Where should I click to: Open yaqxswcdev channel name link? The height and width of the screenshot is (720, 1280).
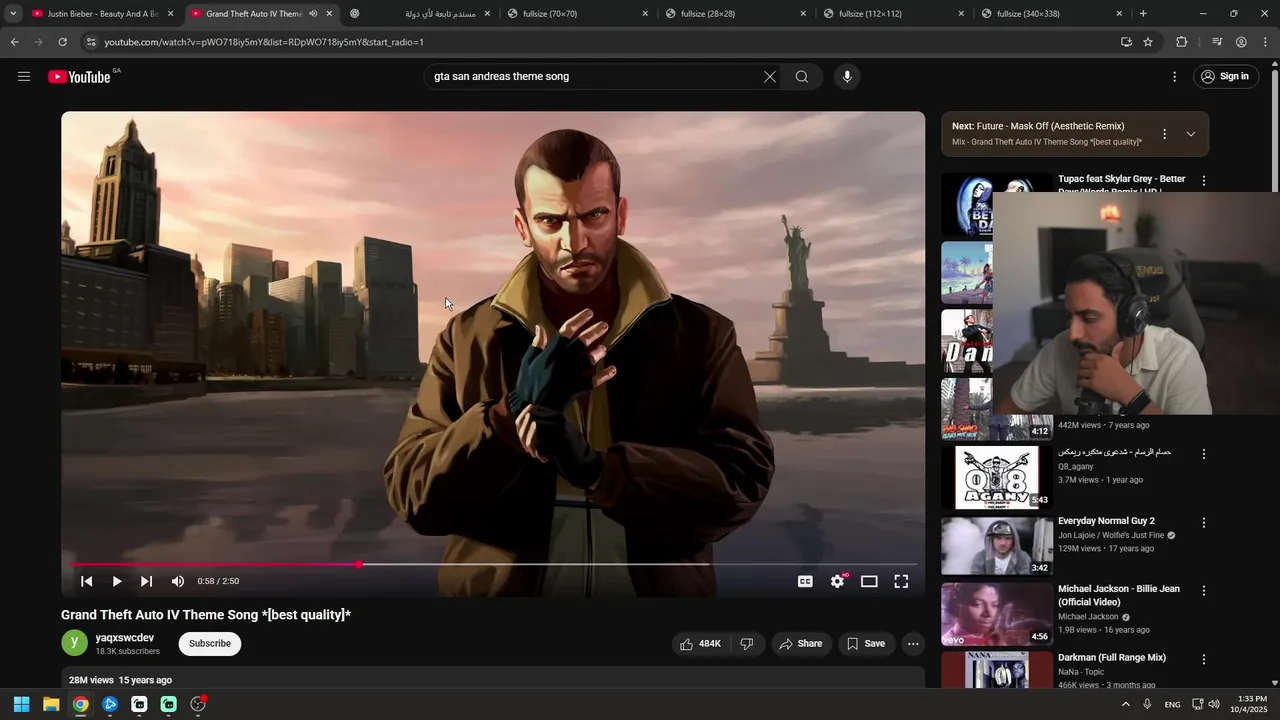click(125, 638)
